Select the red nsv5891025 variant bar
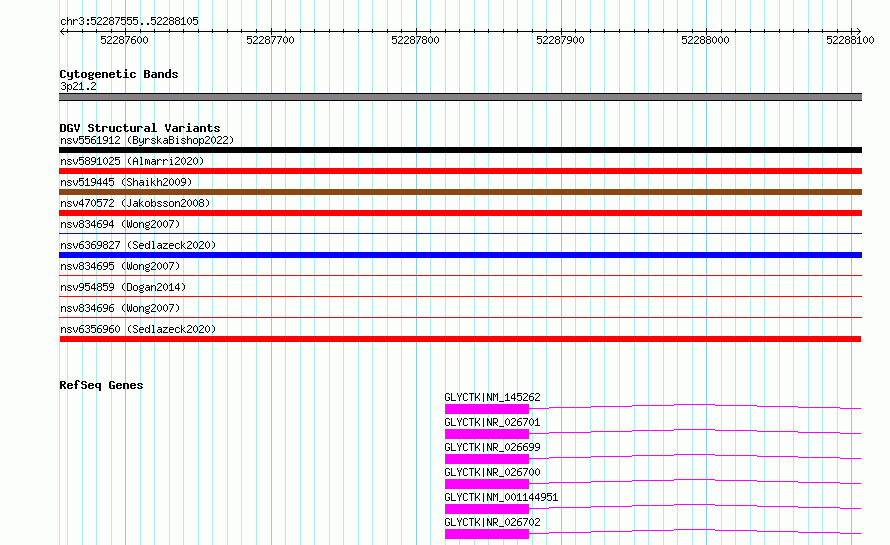 460,171
